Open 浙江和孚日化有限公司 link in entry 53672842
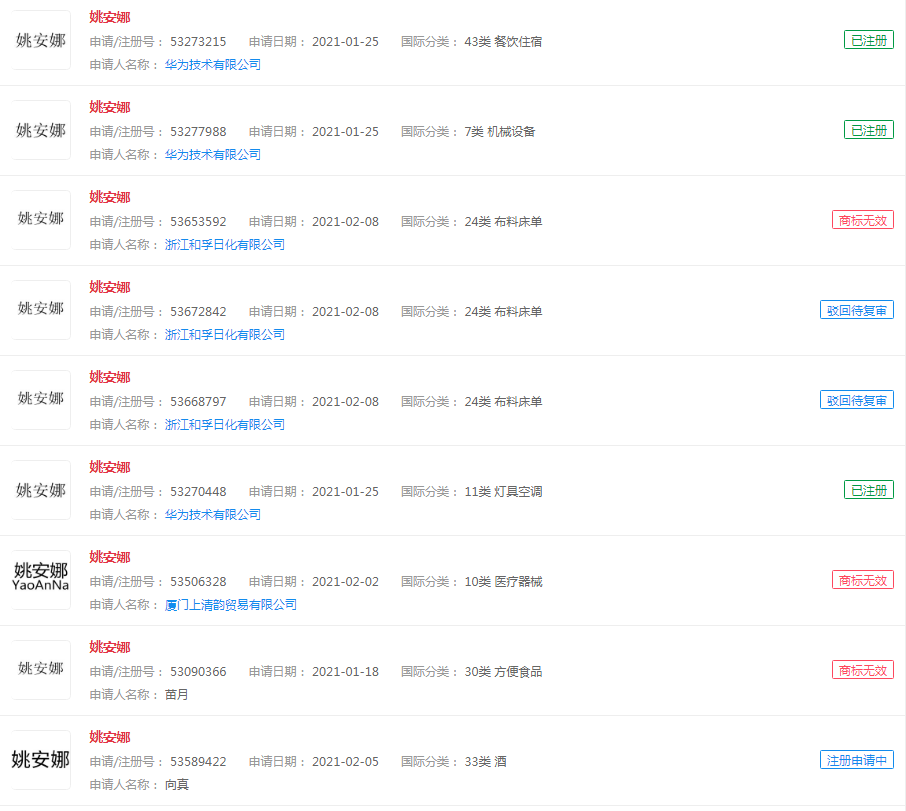Image resolution: width=906 pixels, height=811 pixels. point(225,334)
